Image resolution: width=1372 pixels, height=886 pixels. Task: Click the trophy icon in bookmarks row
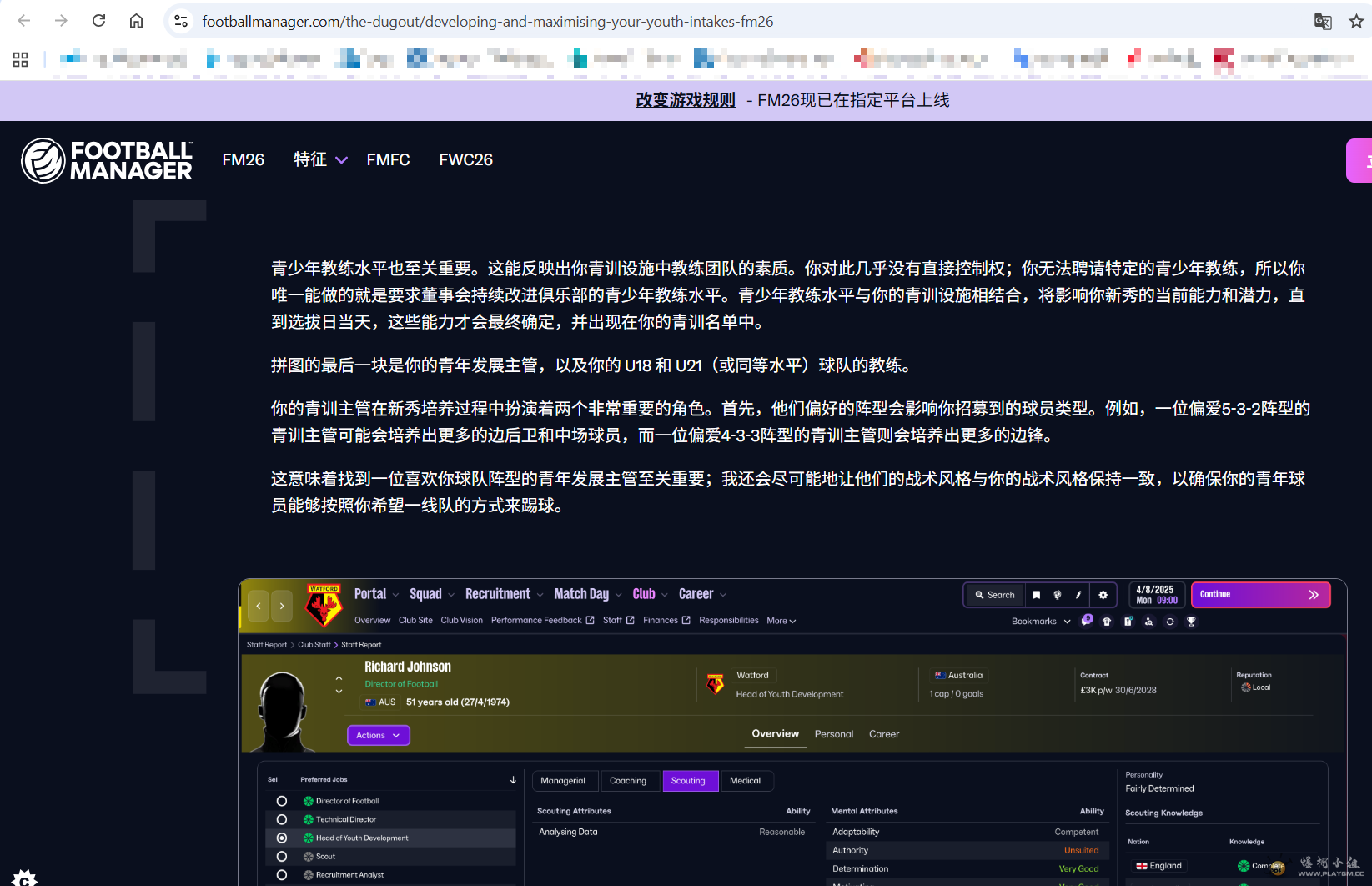tap(1191, 622)
